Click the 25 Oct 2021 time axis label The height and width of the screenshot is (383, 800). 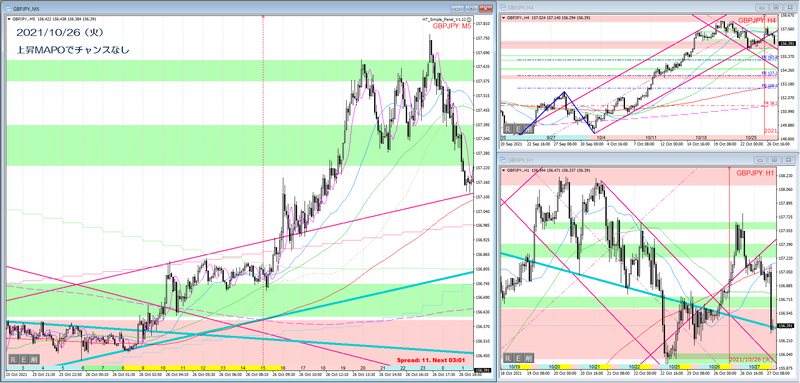(15, 375)
